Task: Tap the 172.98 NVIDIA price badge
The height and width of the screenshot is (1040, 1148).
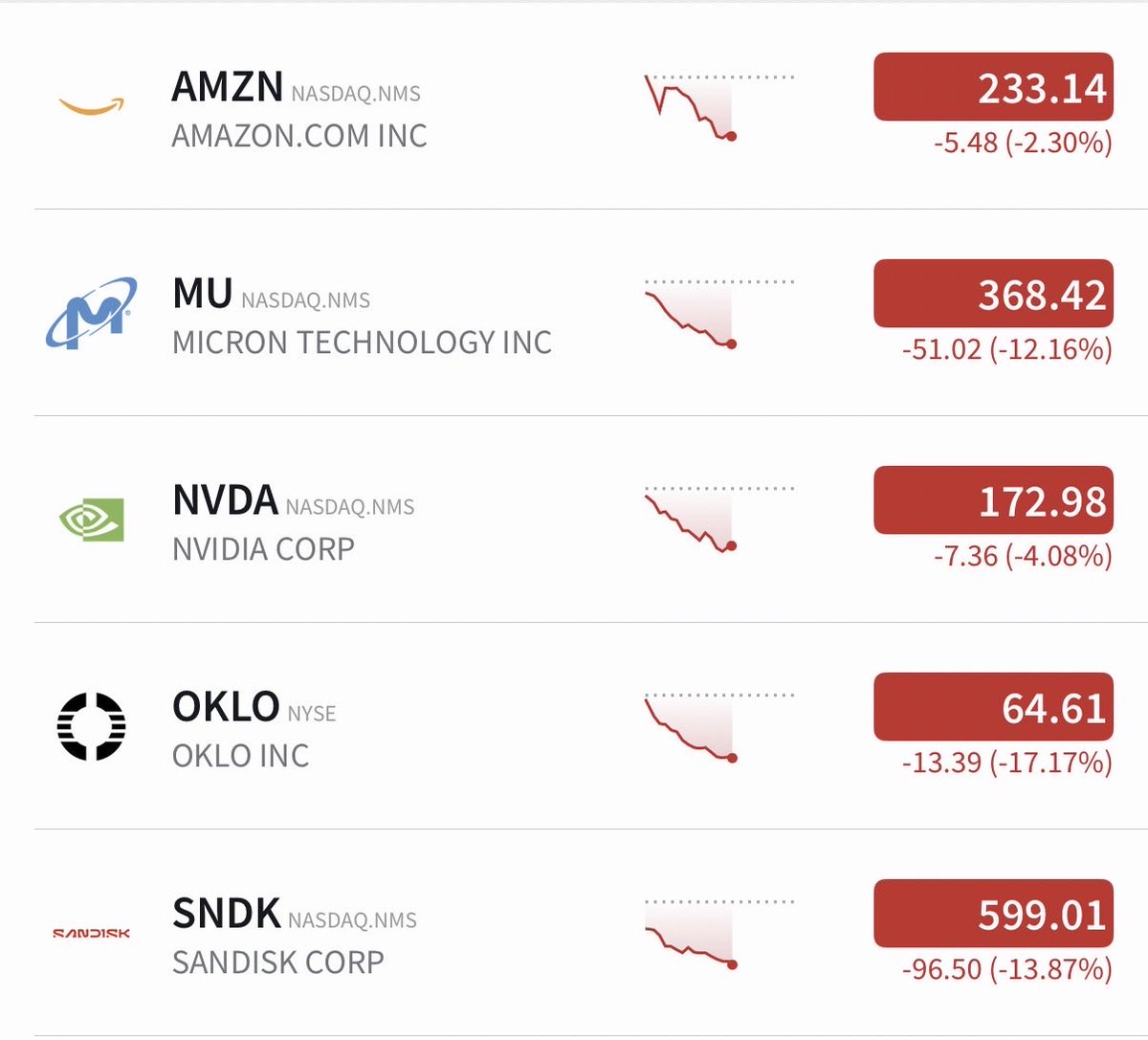Action: (x=993, y=500)
